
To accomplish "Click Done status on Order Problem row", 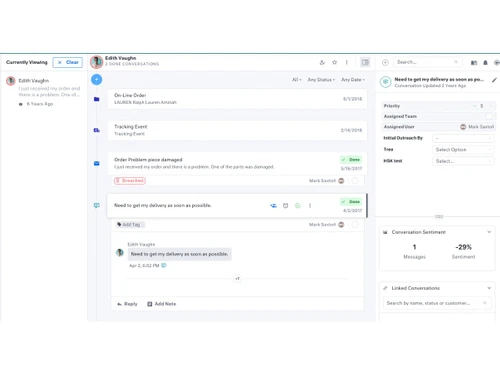I will pyautogui.click(x=351, y=160).
